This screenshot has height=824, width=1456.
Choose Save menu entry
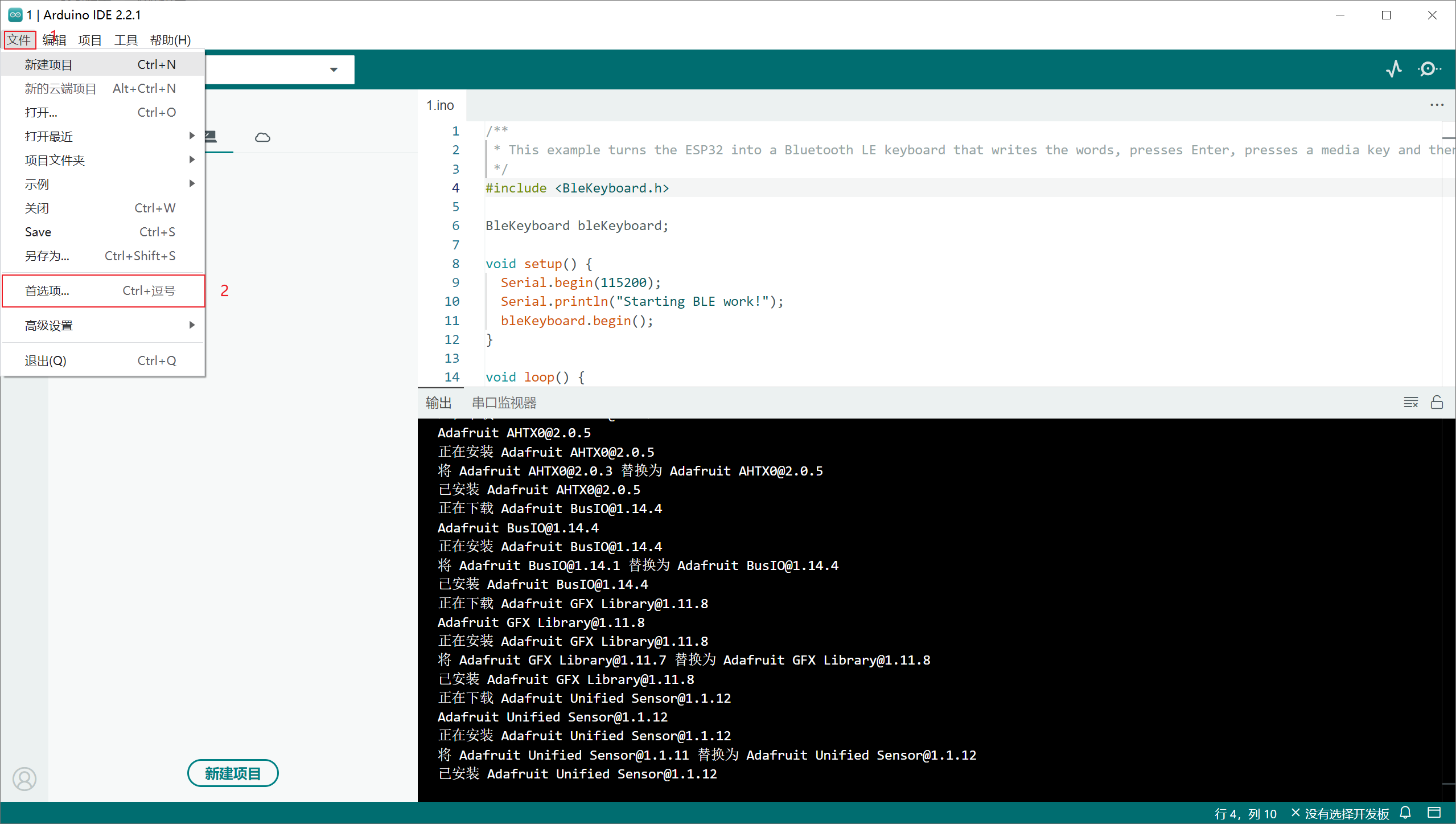click(103, 232)
